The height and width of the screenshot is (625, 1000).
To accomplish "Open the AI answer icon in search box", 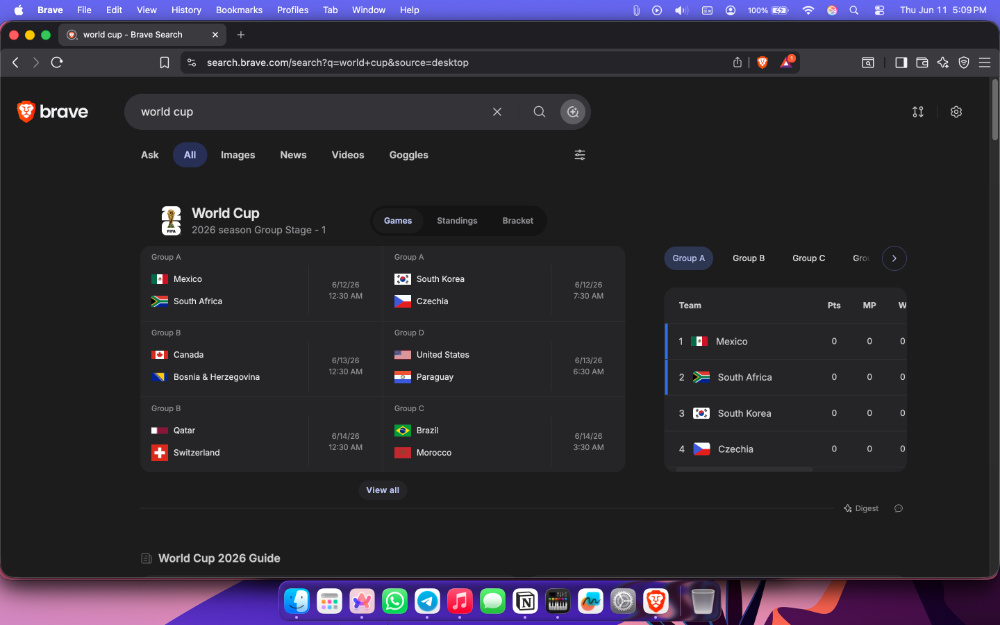I will click(x=573, y=112).
